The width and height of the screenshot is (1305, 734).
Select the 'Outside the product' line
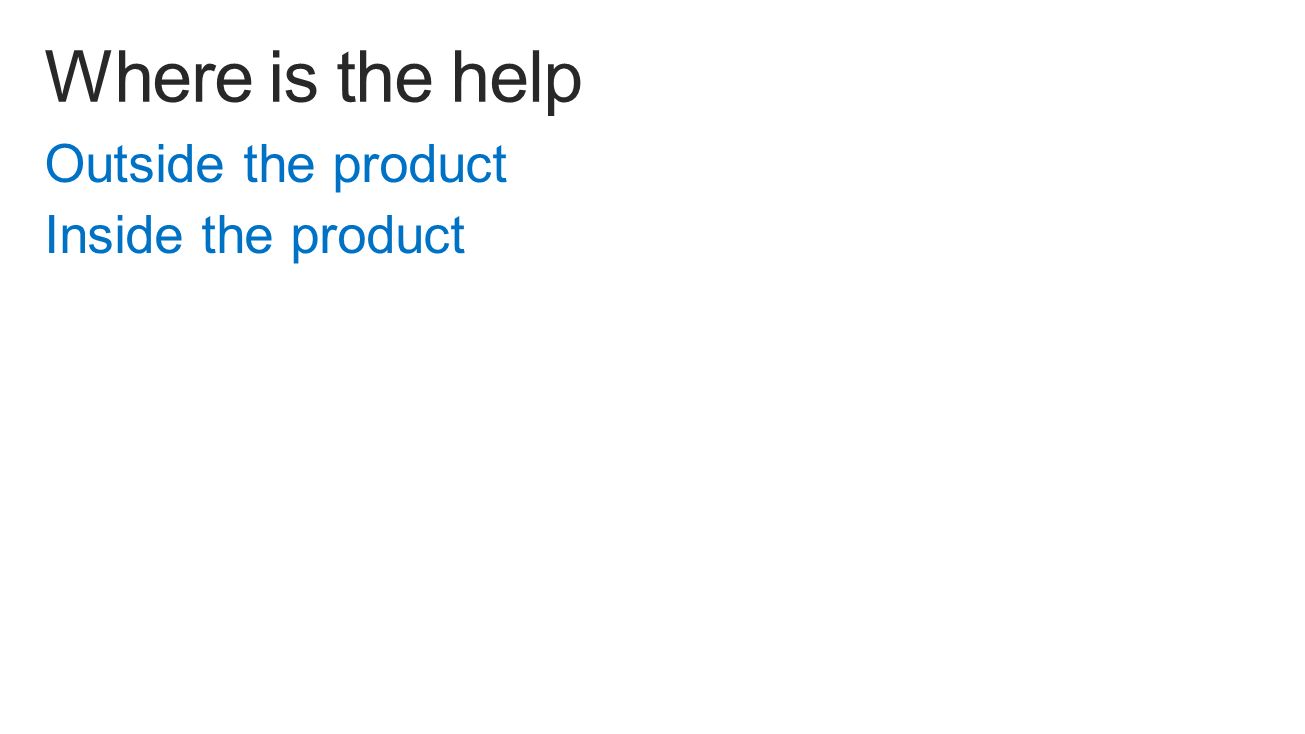276,164
